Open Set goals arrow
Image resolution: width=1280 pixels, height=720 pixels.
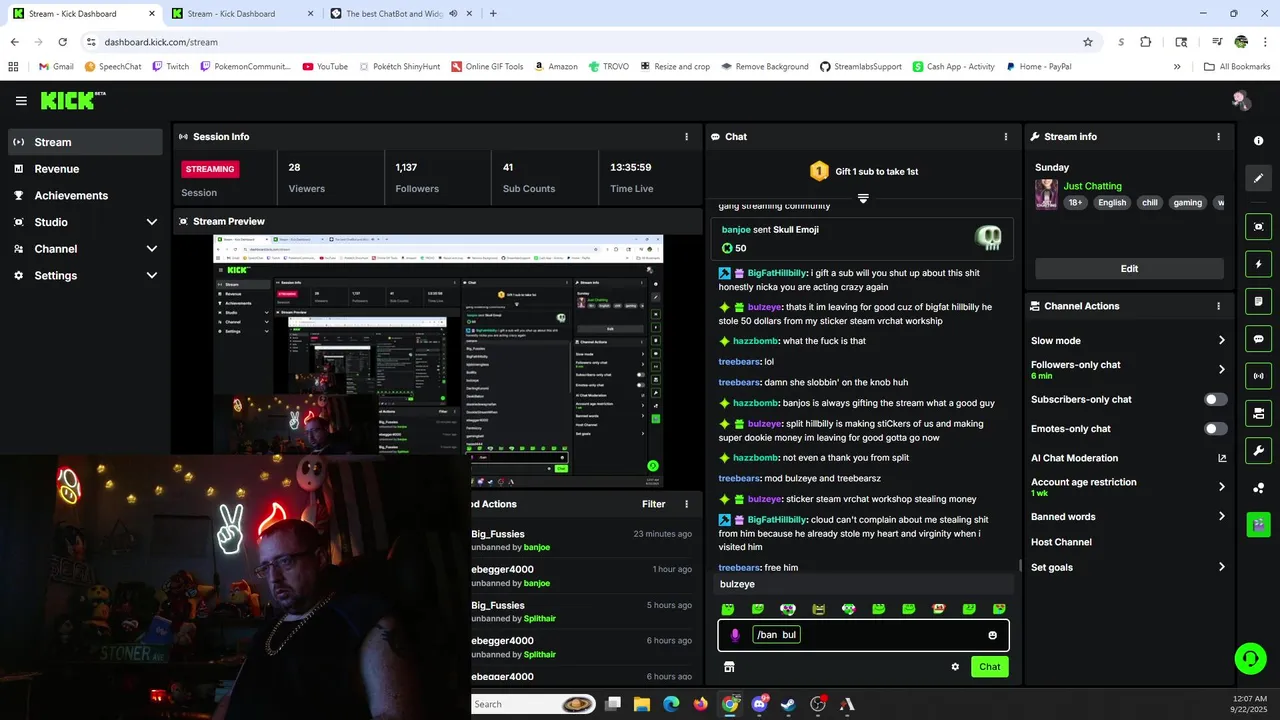coord(1221,567)
